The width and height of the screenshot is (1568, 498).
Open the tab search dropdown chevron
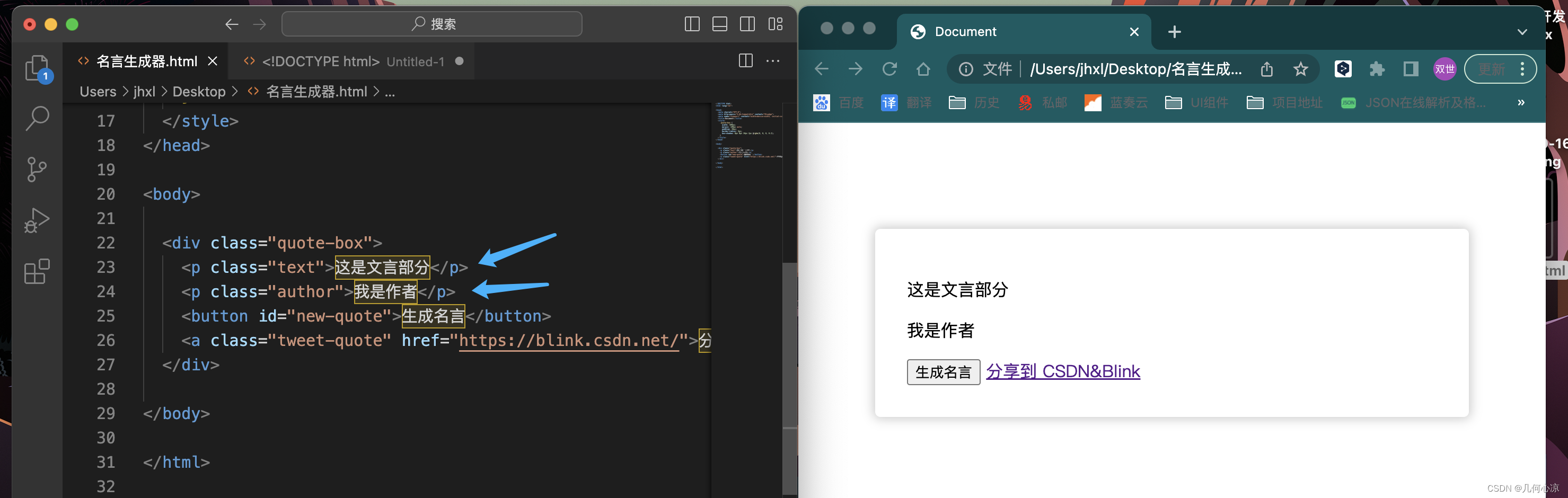coord(1522,32)
